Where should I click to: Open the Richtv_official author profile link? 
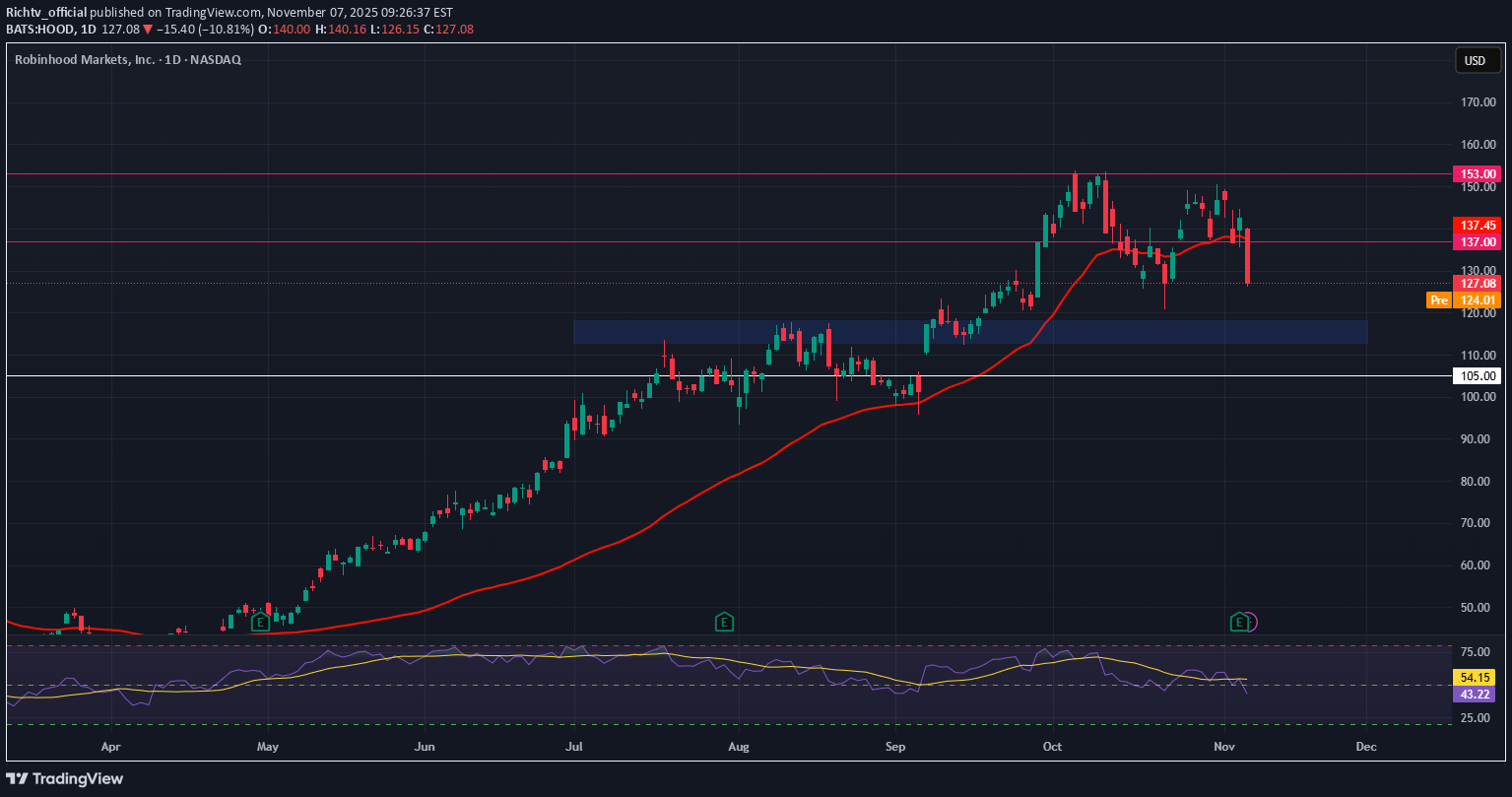tap(45, 13)
